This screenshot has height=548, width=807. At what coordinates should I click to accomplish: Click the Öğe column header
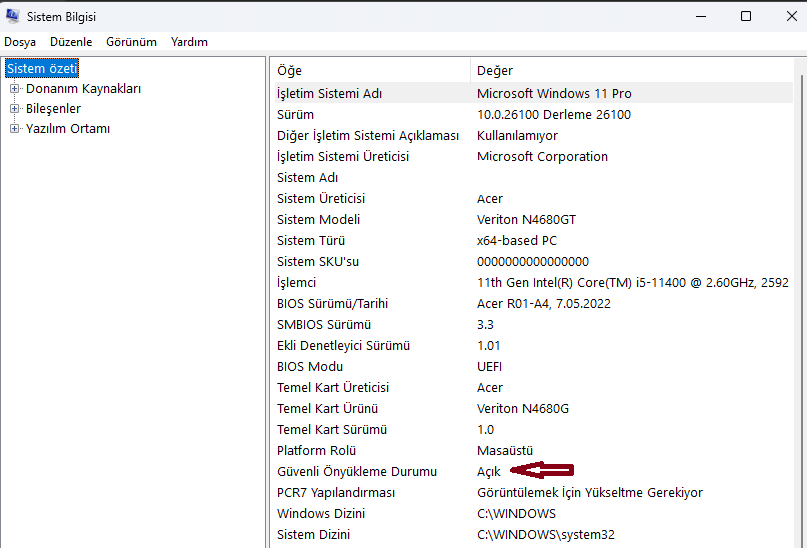coord(372,70)
